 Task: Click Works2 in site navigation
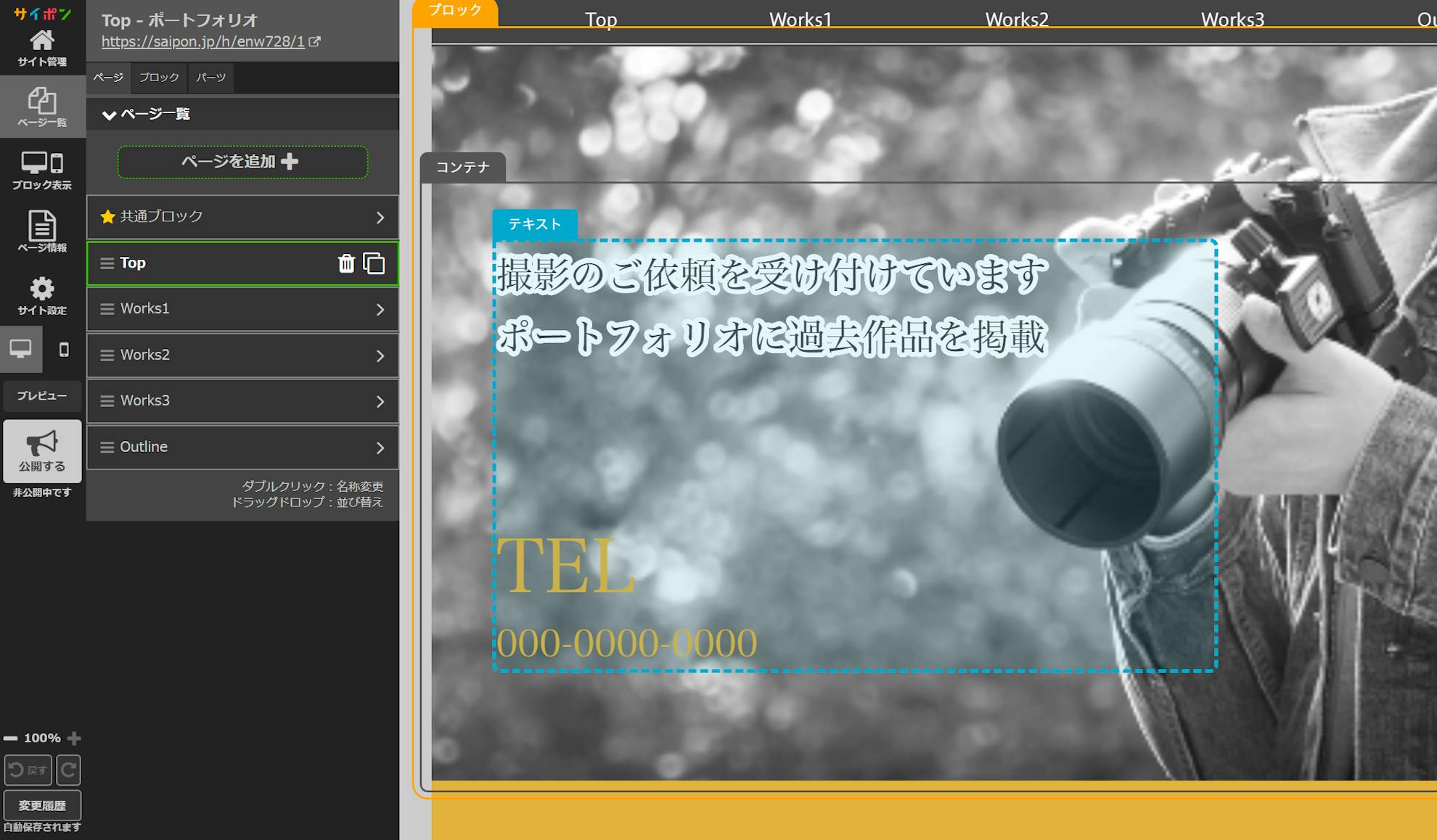click(x=1017, y=20)
